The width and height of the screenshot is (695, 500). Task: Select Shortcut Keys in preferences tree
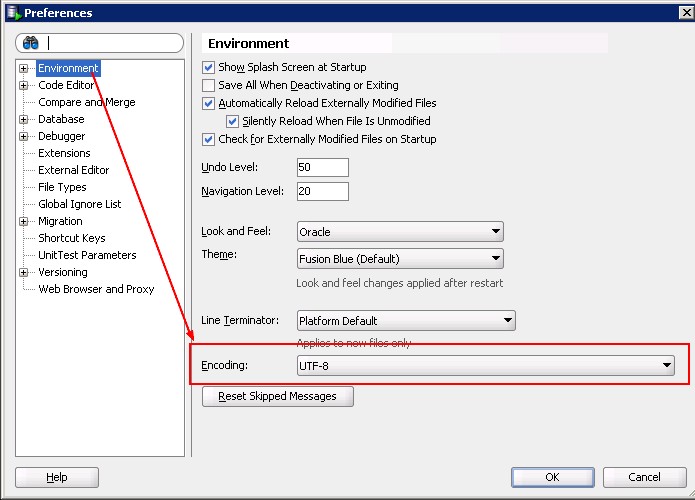coord(71,238)
